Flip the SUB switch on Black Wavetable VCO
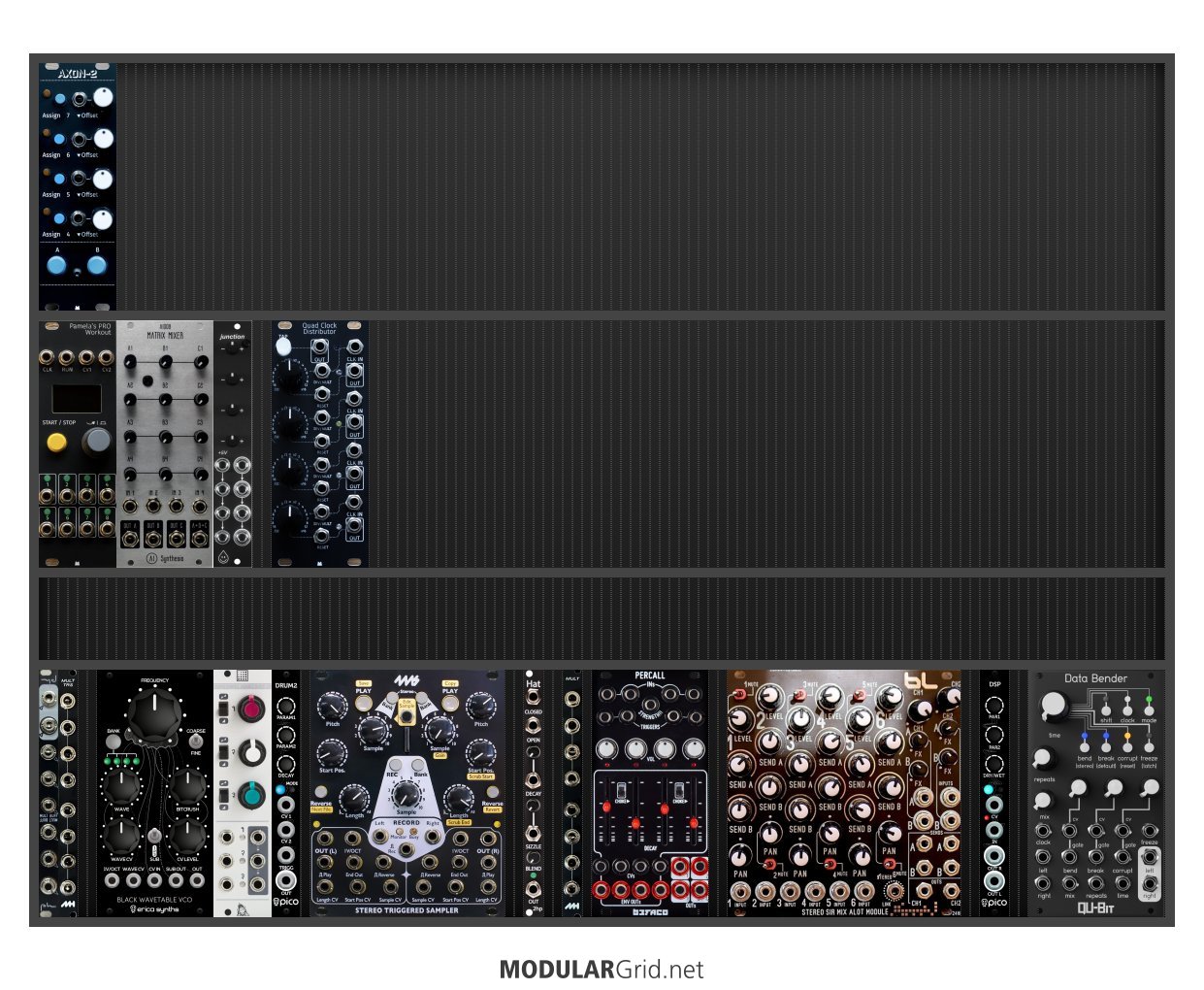This screenshot has height=990, width=1204. coord(154,838)
